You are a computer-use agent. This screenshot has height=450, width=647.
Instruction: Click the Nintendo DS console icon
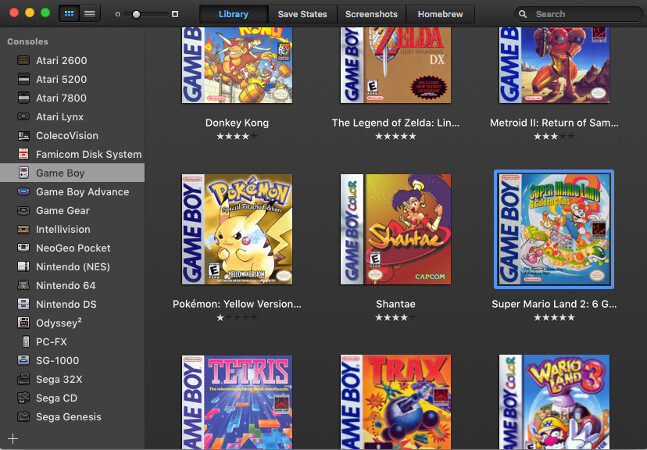click(23, 304)
